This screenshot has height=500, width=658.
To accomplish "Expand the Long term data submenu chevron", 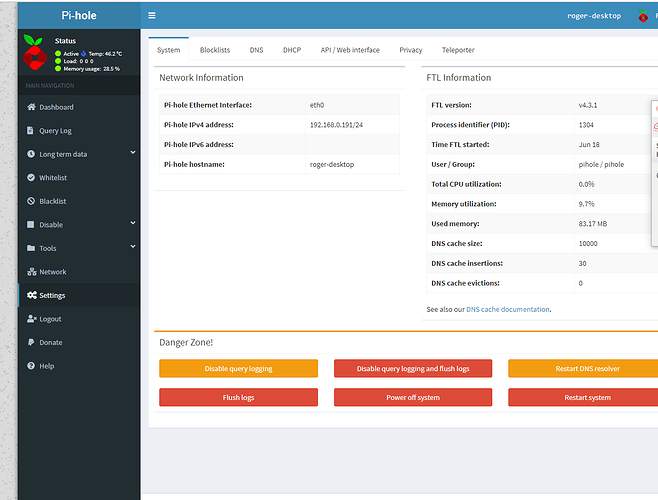I will tap(133, 152).
